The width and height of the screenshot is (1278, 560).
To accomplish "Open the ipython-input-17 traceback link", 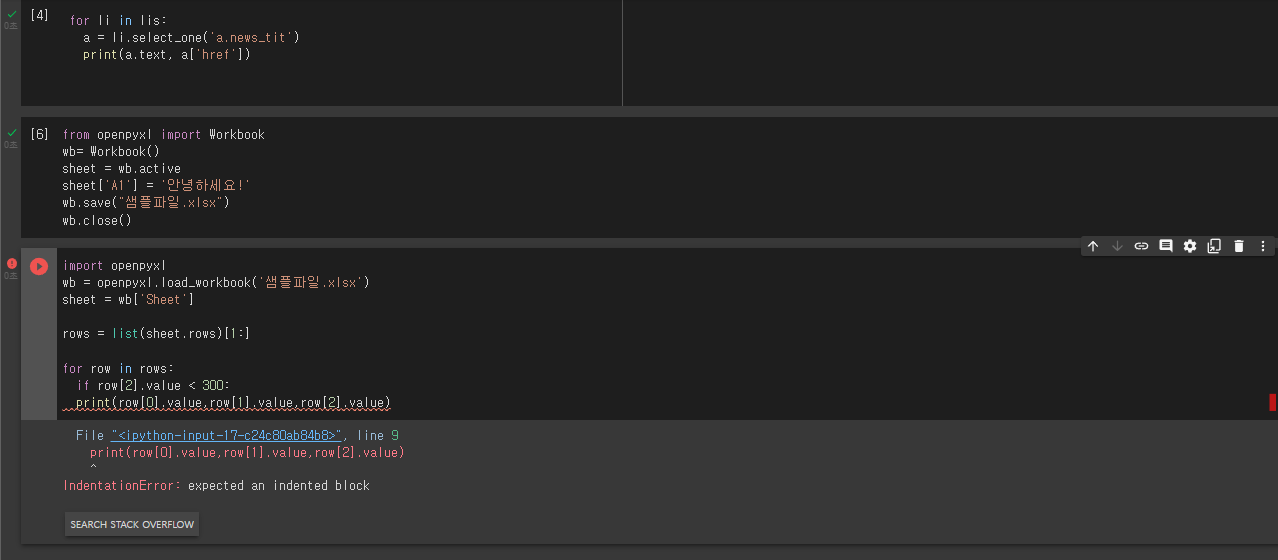I will (227, 436).
